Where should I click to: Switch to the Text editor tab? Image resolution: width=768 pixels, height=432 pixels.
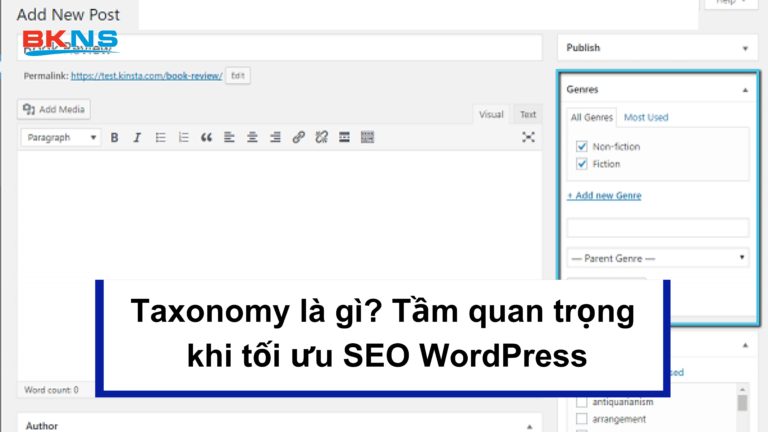(528, 115)
